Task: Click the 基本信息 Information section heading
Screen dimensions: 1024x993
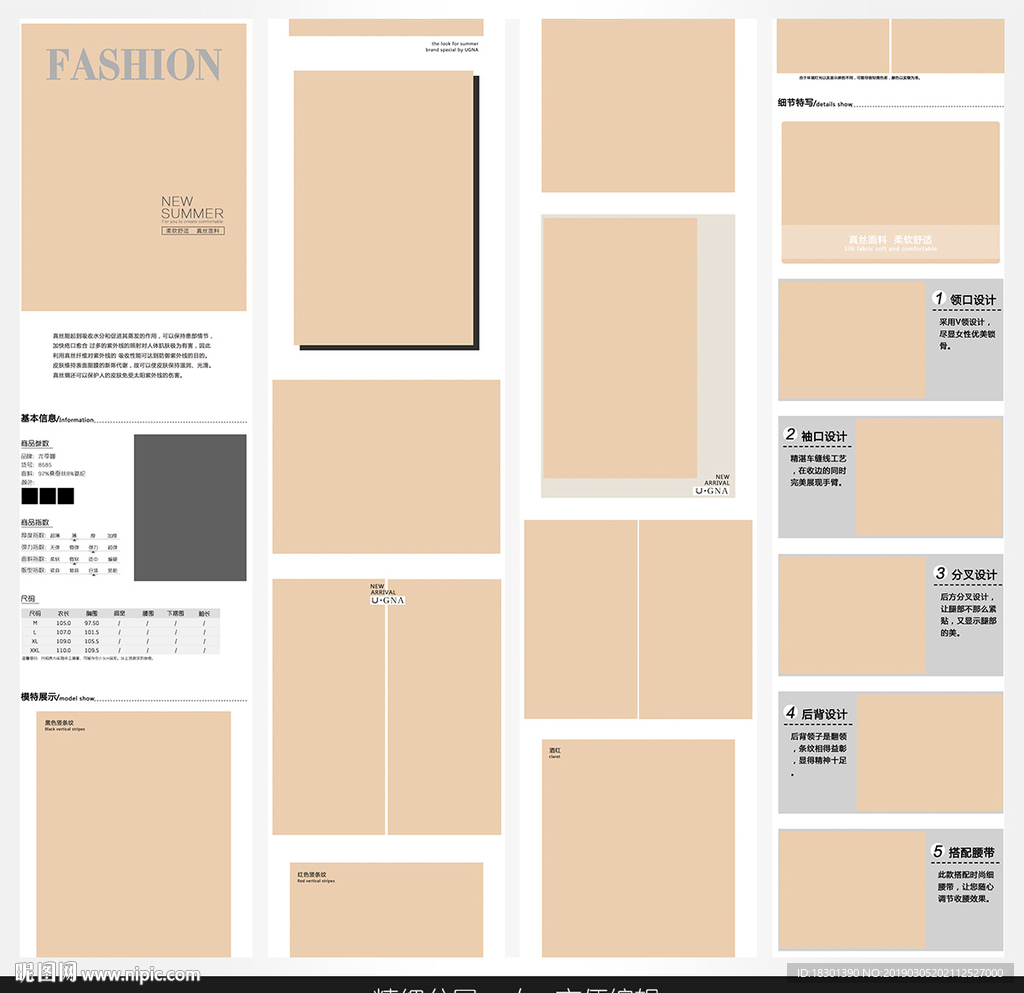Action: (57, 419)
